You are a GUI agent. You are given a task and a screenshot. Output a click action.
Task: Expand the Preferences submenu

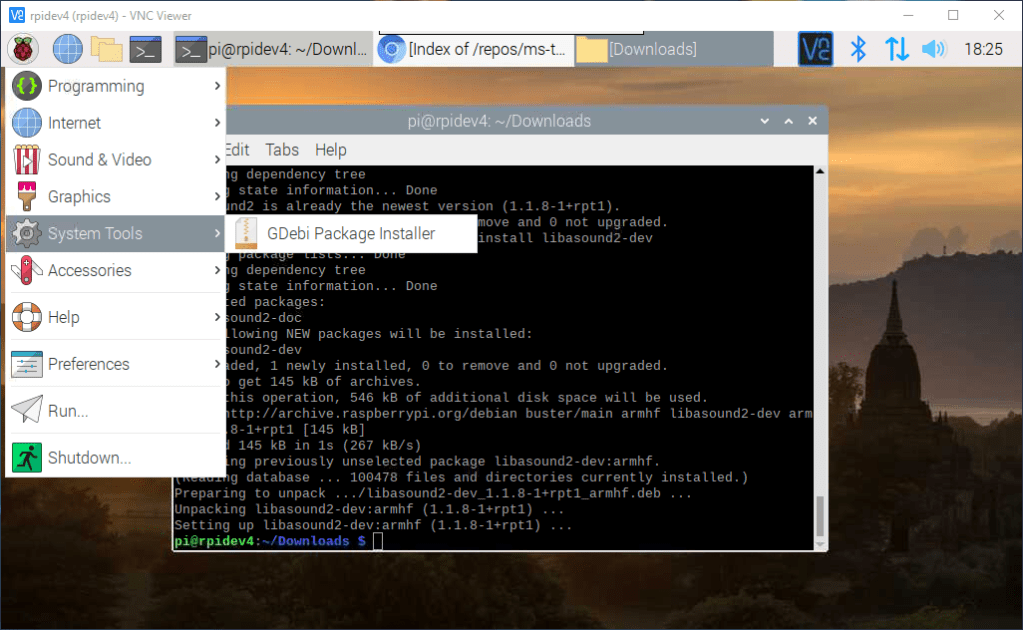pos(89,363)
